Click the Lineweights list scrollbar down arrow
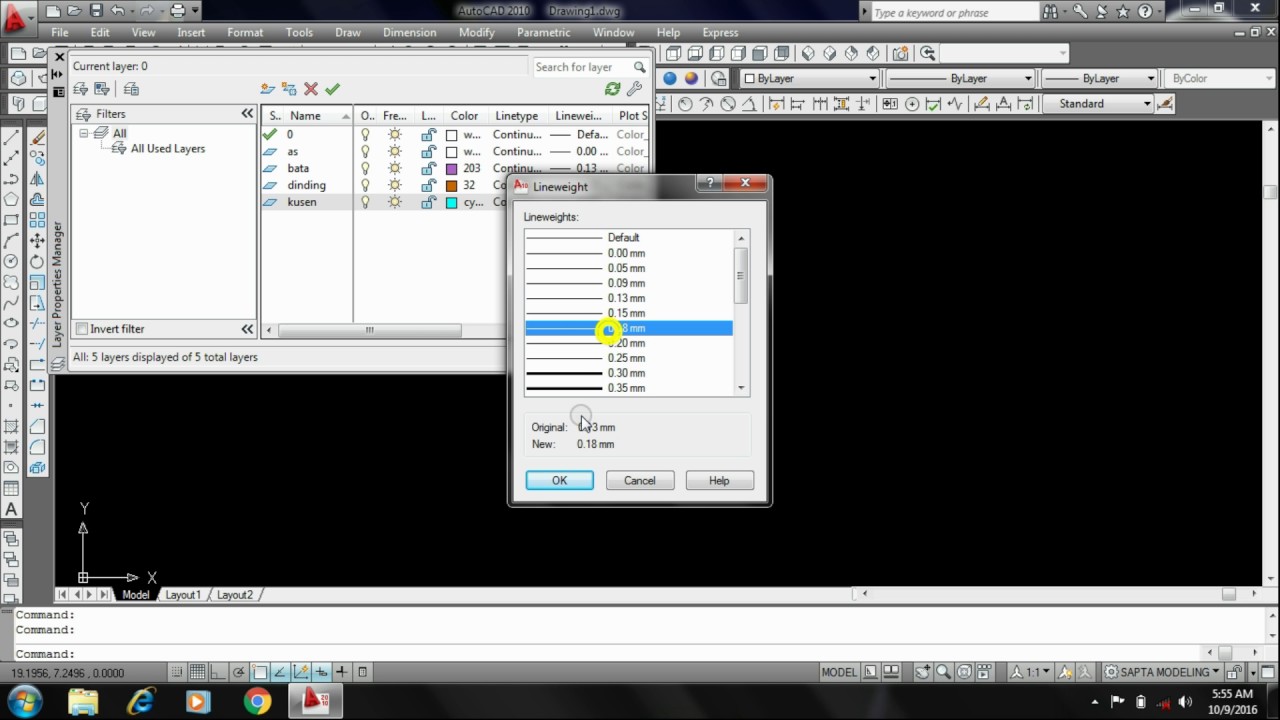The width and height of the screenshot is (1280, 720). click(x=741, y=388)
